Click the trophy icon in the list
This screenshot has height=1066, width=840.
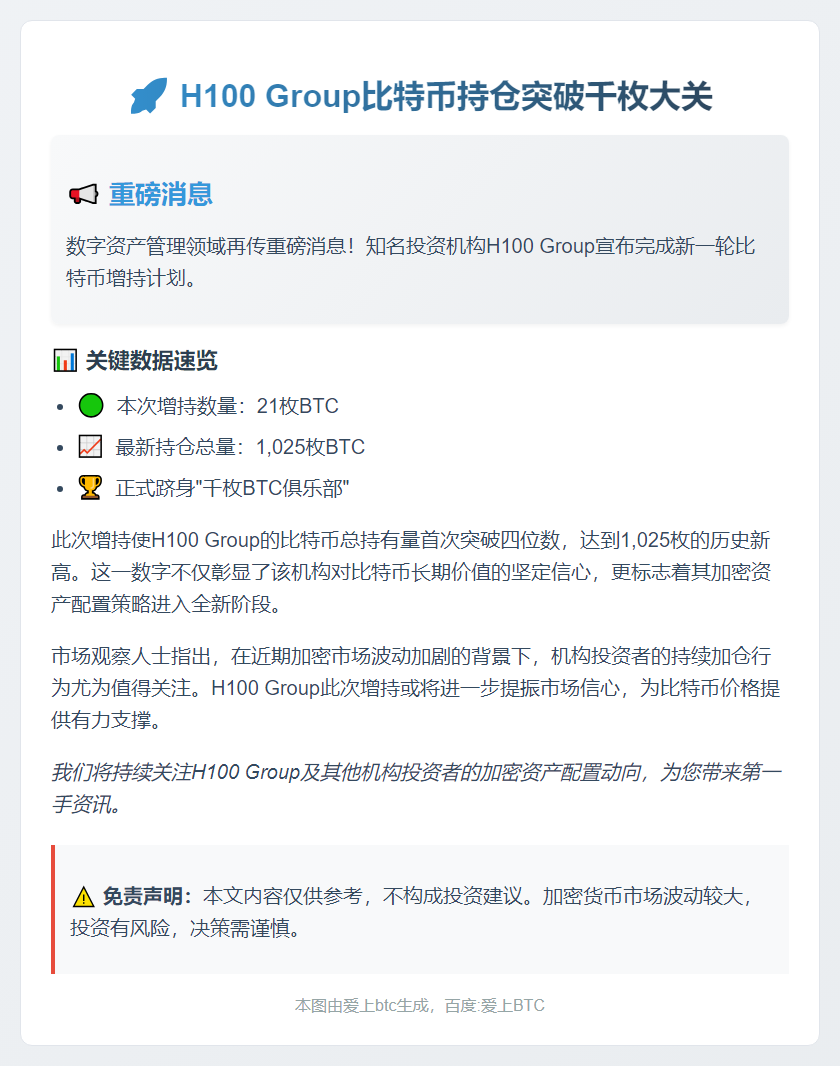tap(91, 488)
